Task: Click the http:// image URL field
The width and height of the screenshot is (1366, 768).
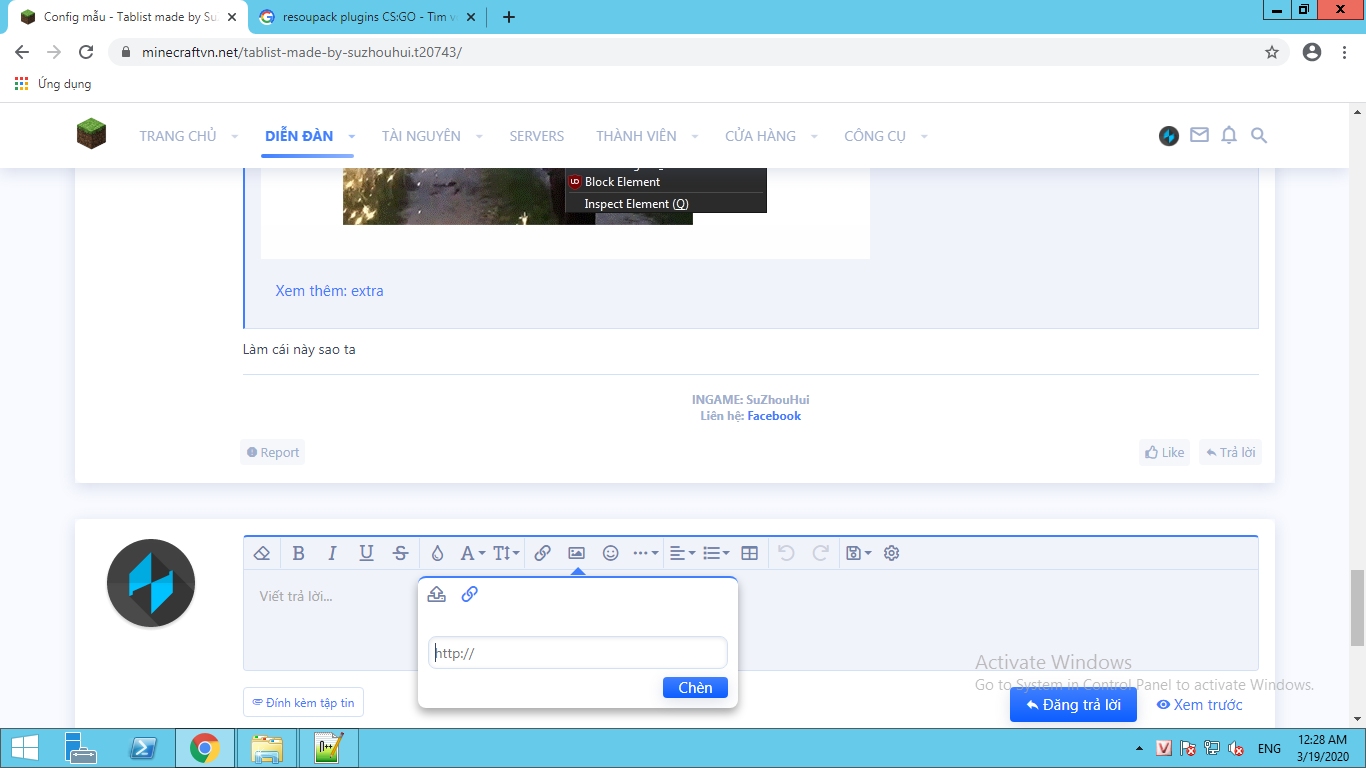Action: point(578,653)
